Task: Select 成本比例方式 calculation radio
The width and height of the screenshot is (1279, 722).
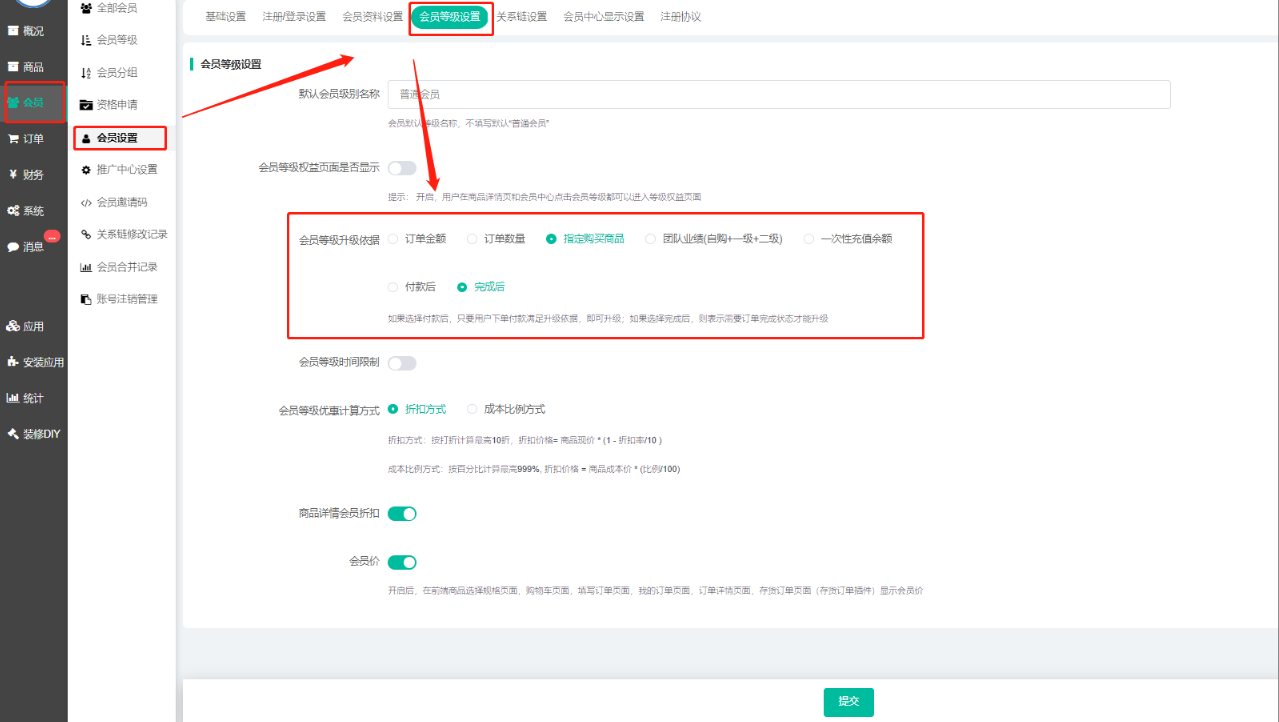Action: [x=473, y=409]
